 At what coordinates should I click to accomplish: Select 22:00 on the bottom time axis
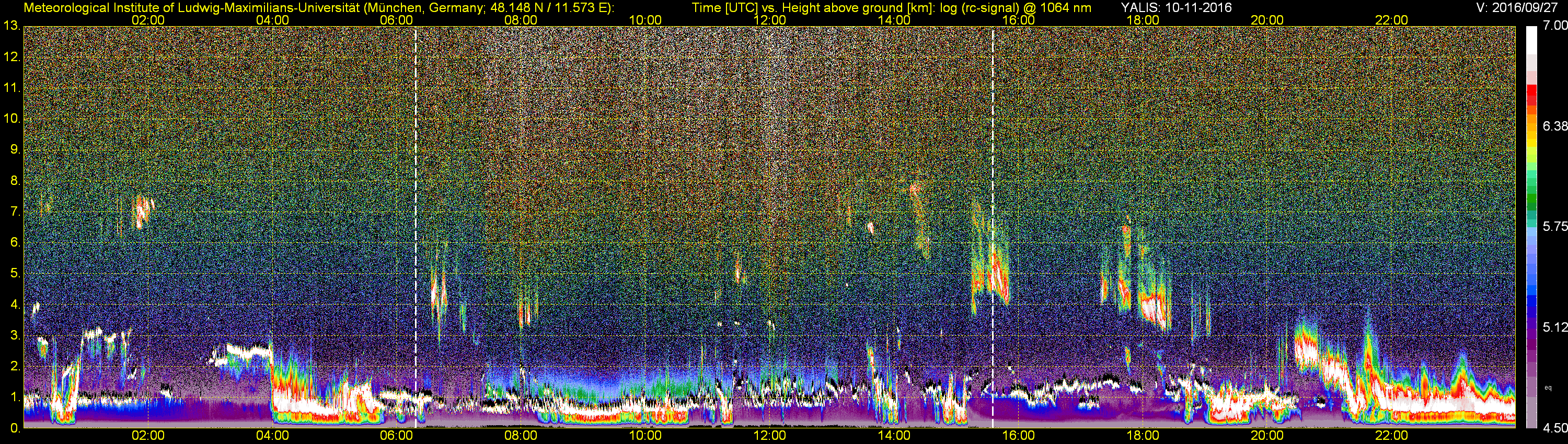click(x=1391, y=436)
